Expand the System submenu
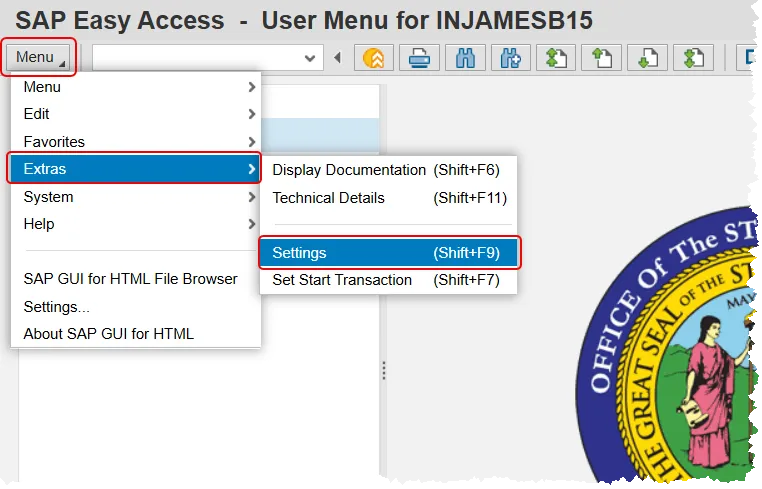The image size is (762, 489). click(136, 197)
